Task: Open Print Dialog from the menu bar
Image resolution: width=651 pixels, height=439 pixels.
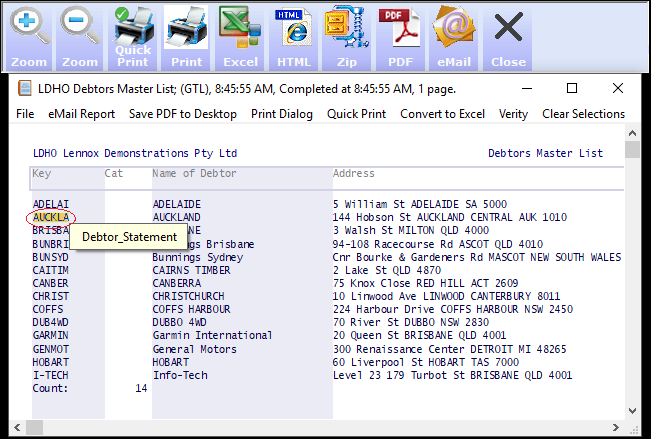Action: click(x=282, y=114)
